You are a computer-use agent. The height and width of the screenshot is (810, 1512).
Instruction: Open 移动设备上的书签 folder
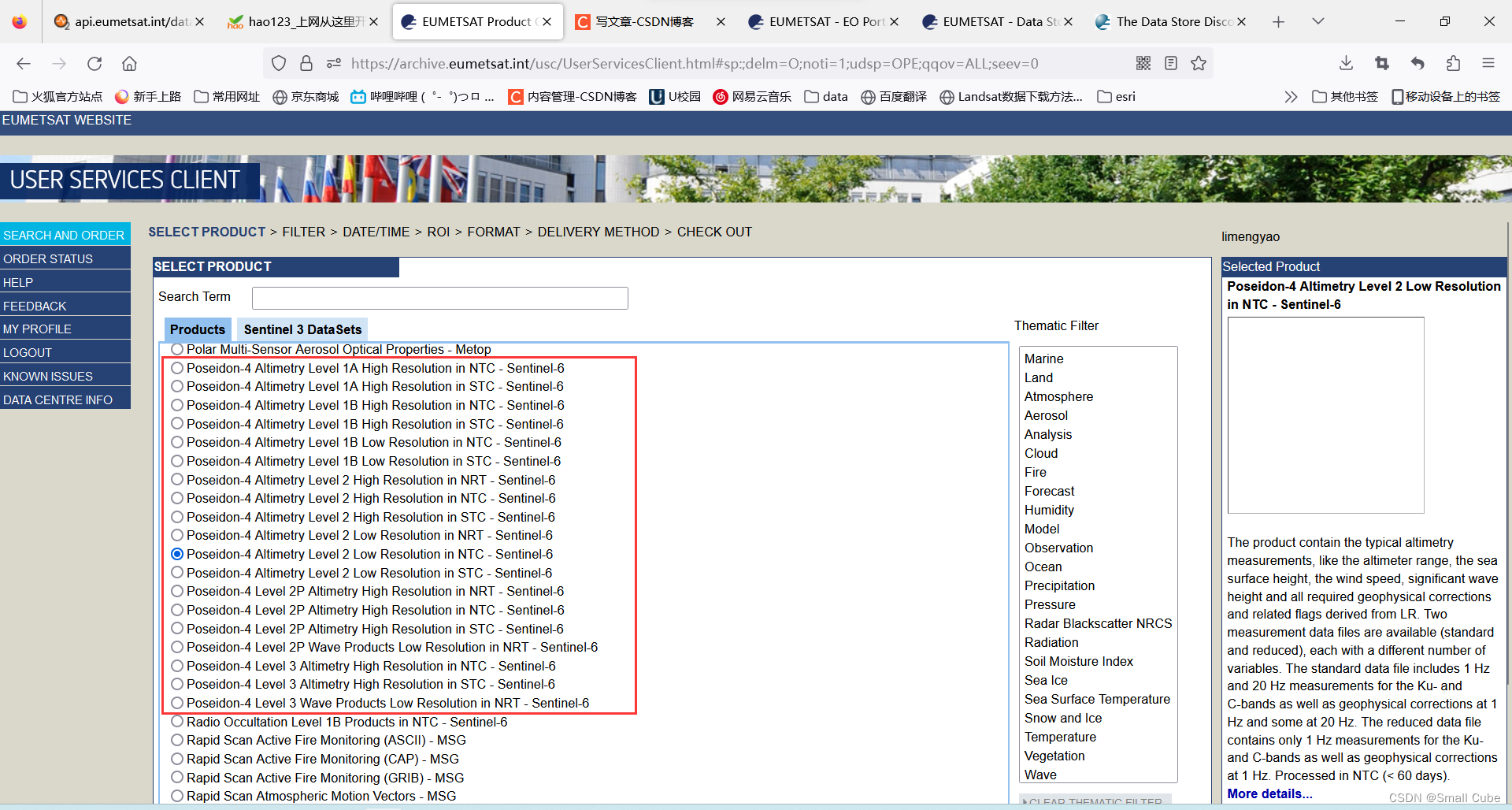[1446, 97]
